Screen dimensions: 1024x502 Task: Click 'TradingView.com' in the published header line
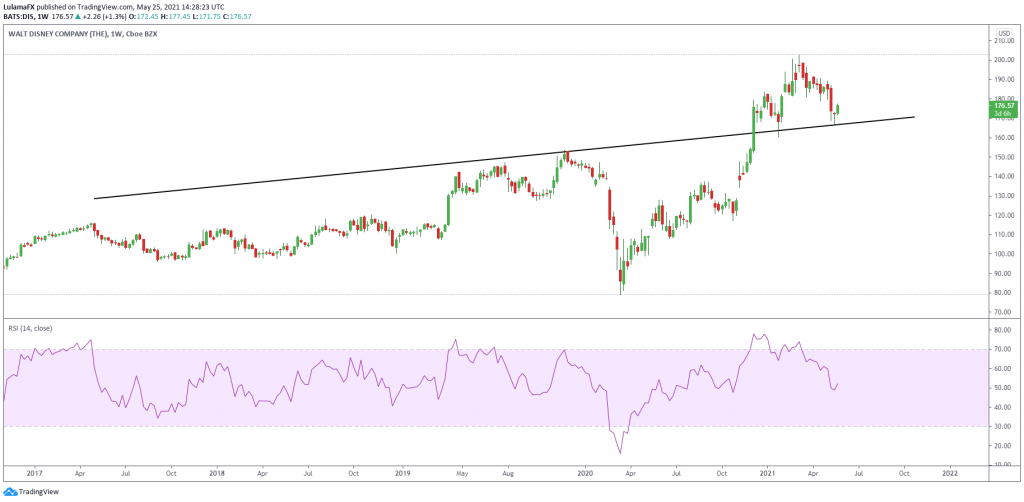coord(104,7)
